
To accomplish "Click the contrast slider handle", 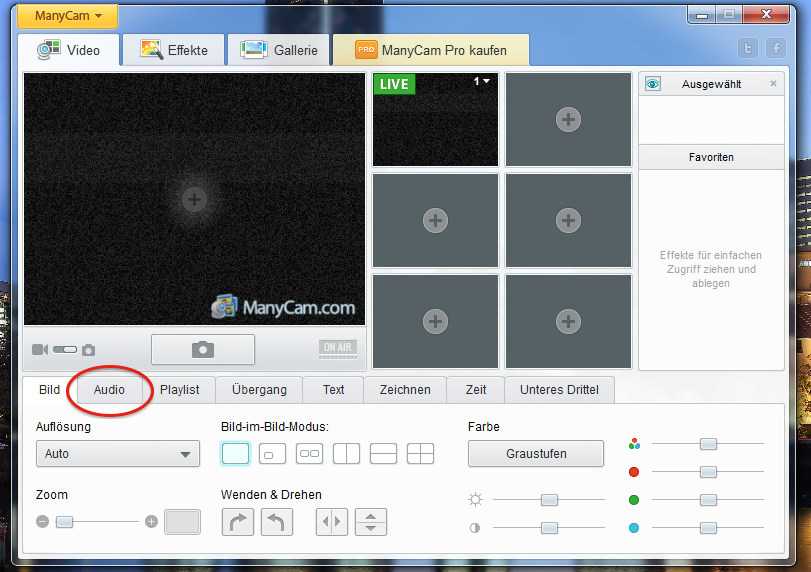I will pyautogui.click(x=549, y=528).
